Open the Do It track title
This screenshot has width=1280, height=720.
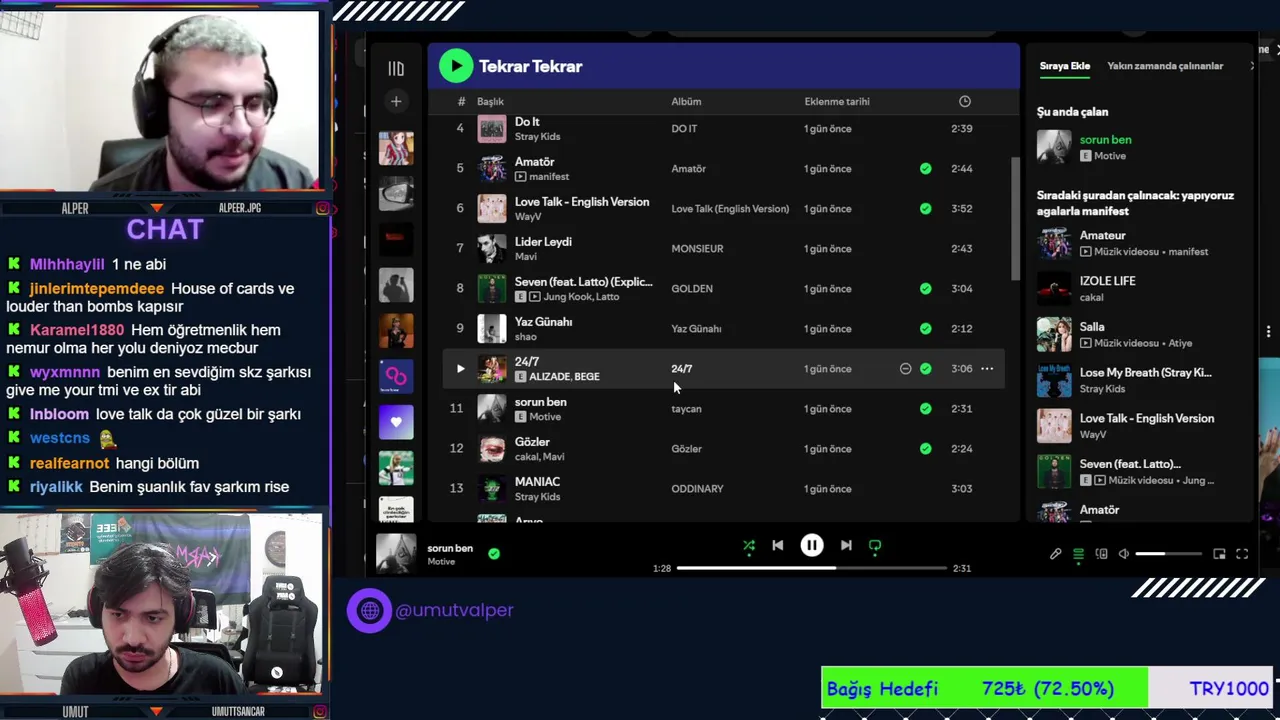click(x=527, y=121)
